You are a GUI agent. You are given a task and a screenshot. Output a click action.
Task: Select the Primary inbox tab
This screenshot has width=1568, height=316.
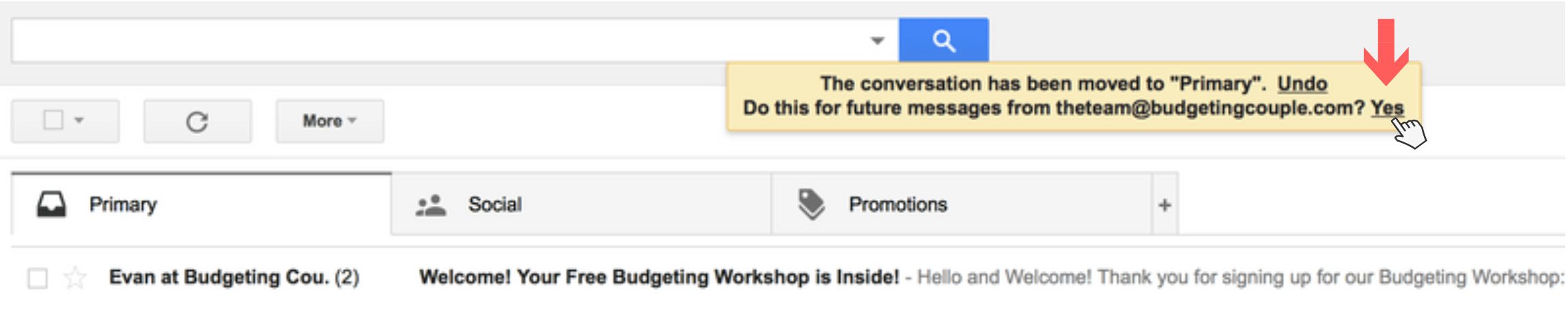tap(123, 205)
